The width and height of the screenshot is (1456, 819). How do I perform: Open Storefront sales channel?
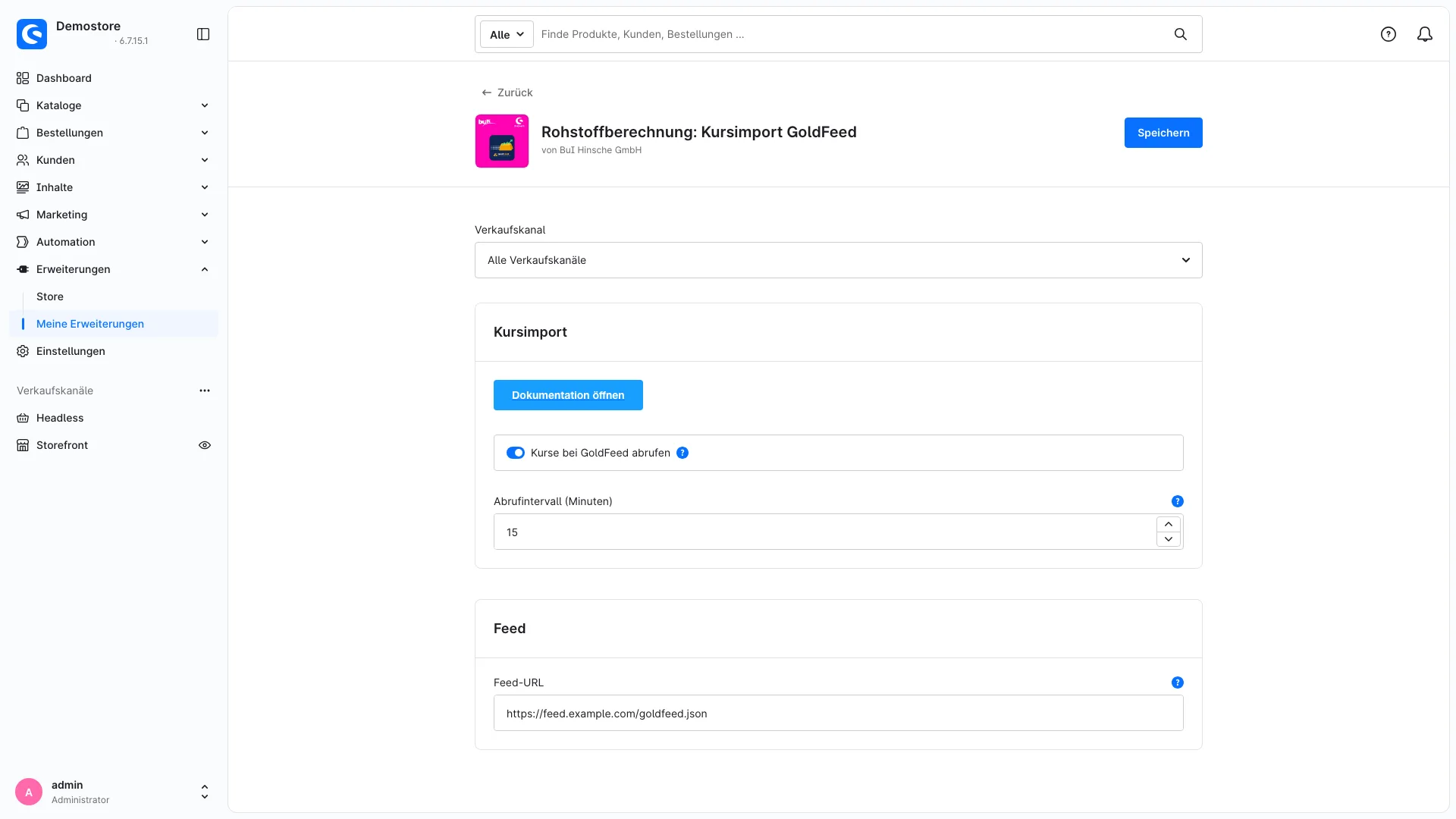[62, 445]
